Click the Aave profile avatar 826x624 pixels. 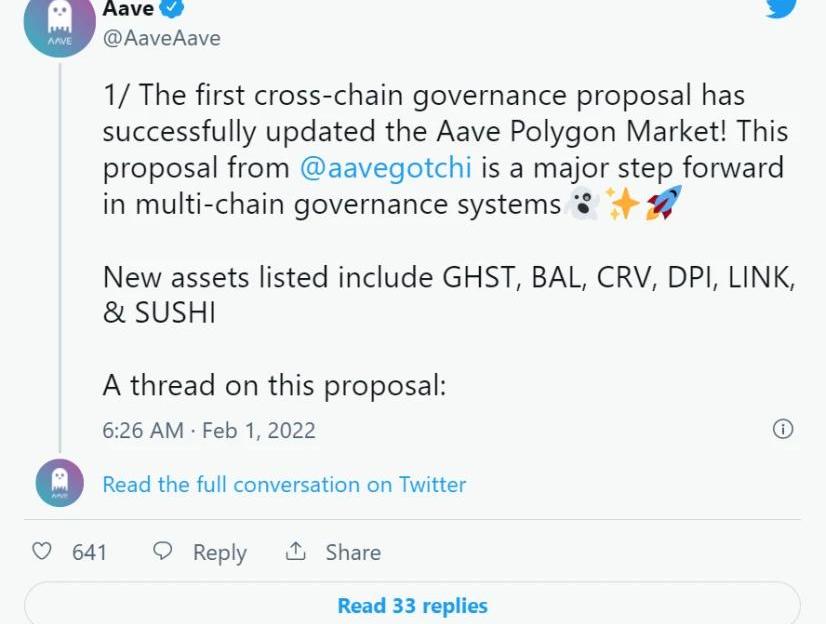tap(60, 23)
